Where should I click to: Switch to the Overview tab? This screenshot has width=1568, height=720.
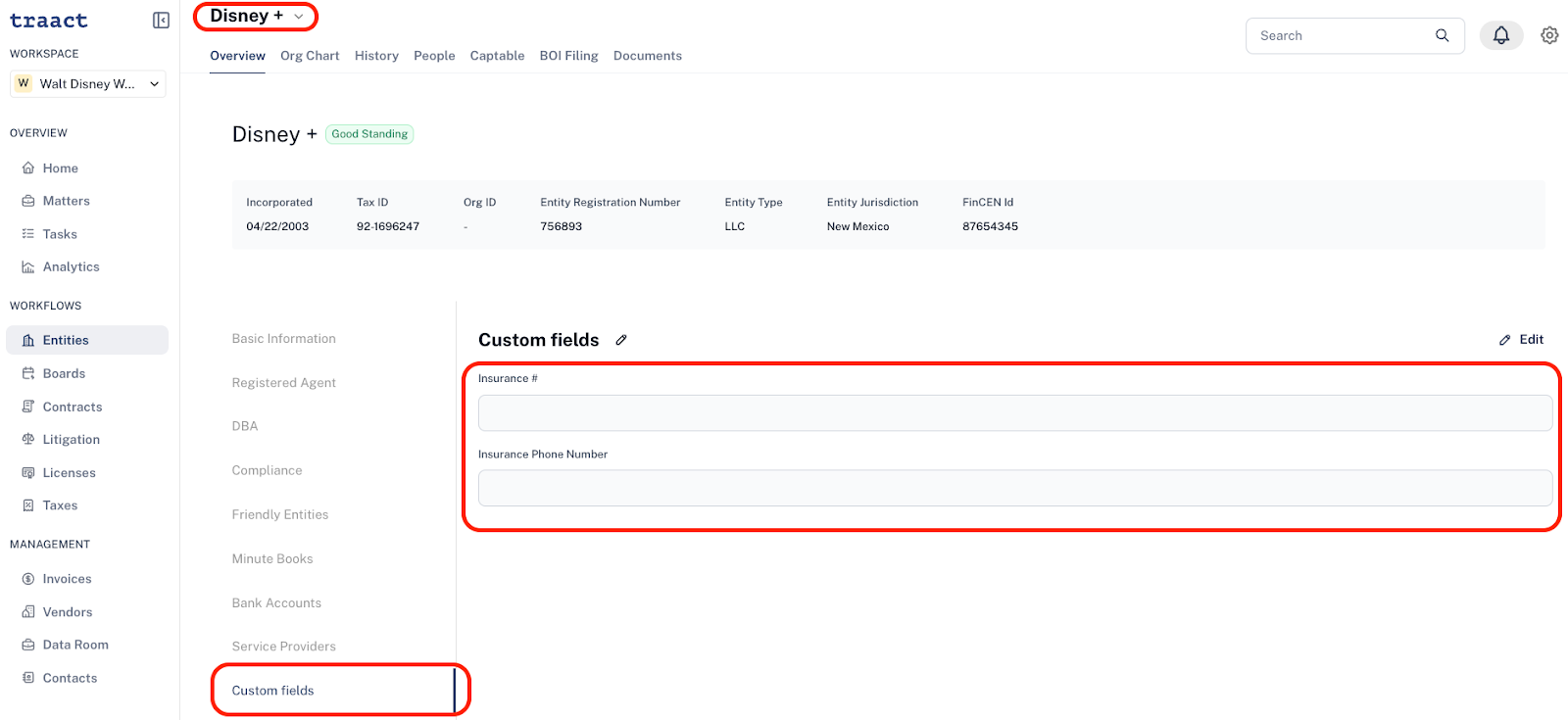click(237, 56)
